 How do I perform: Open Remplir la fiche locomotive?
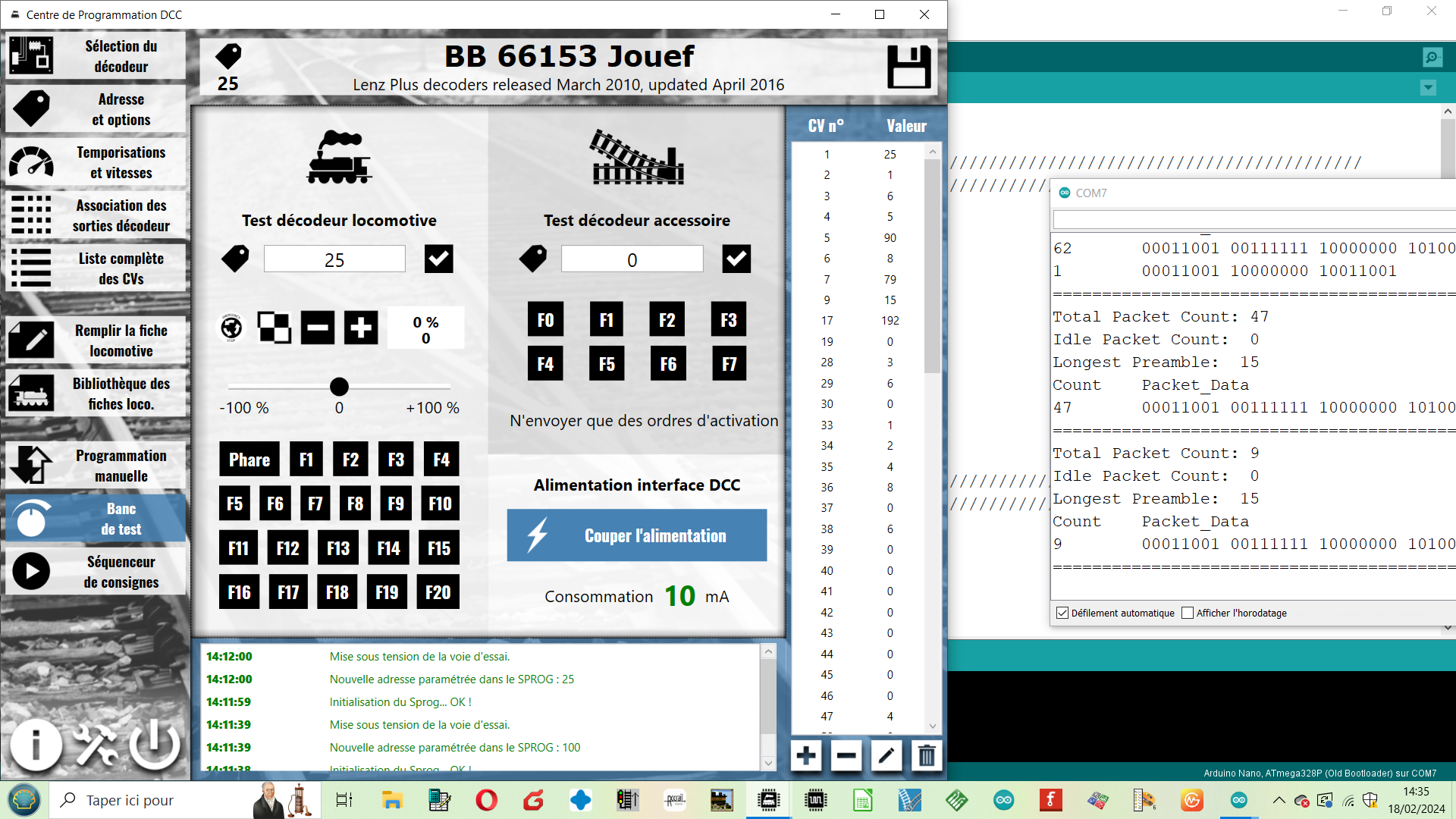96,340
